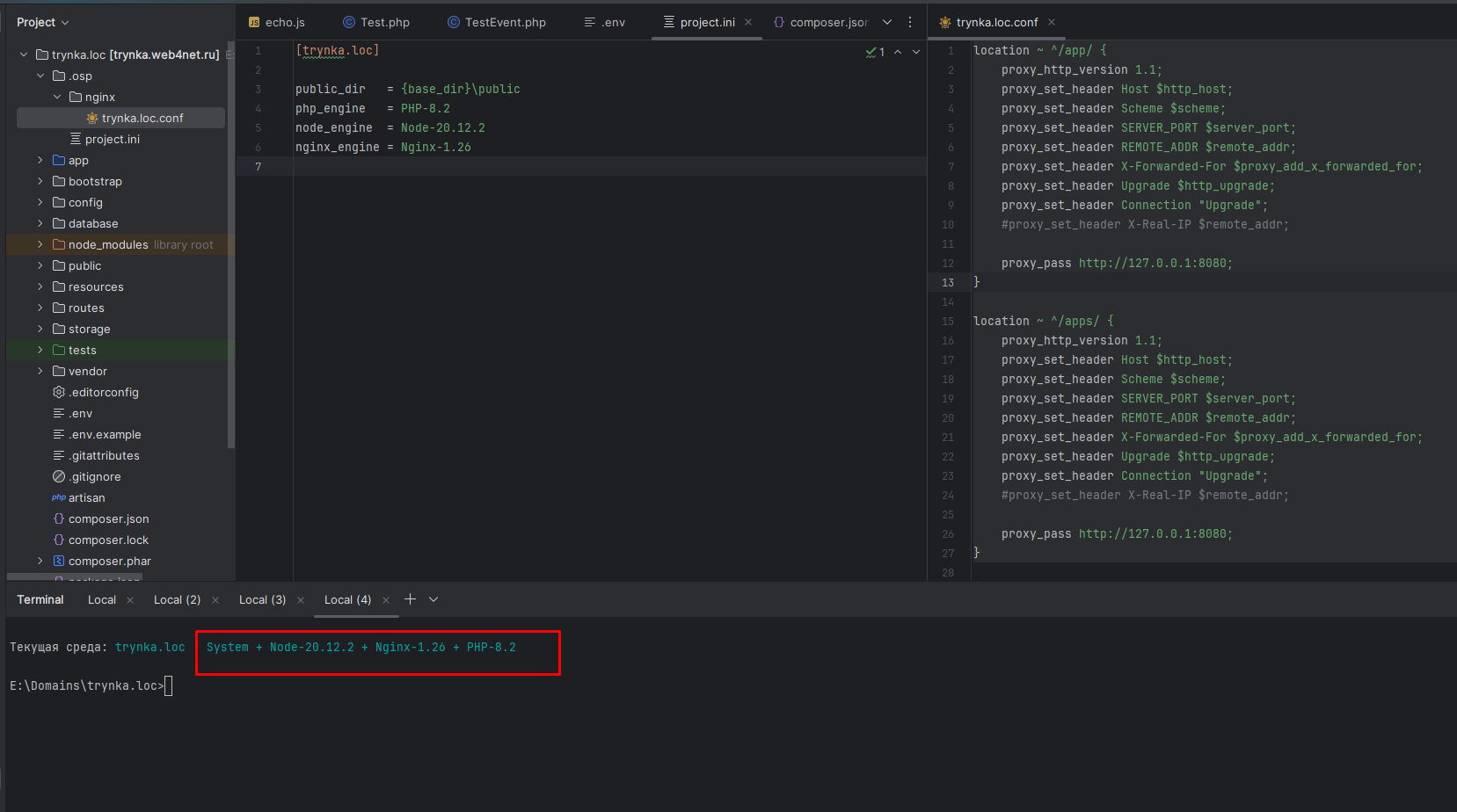
Task: Open composer.json in project tree
Action: (x=109, y=518)
